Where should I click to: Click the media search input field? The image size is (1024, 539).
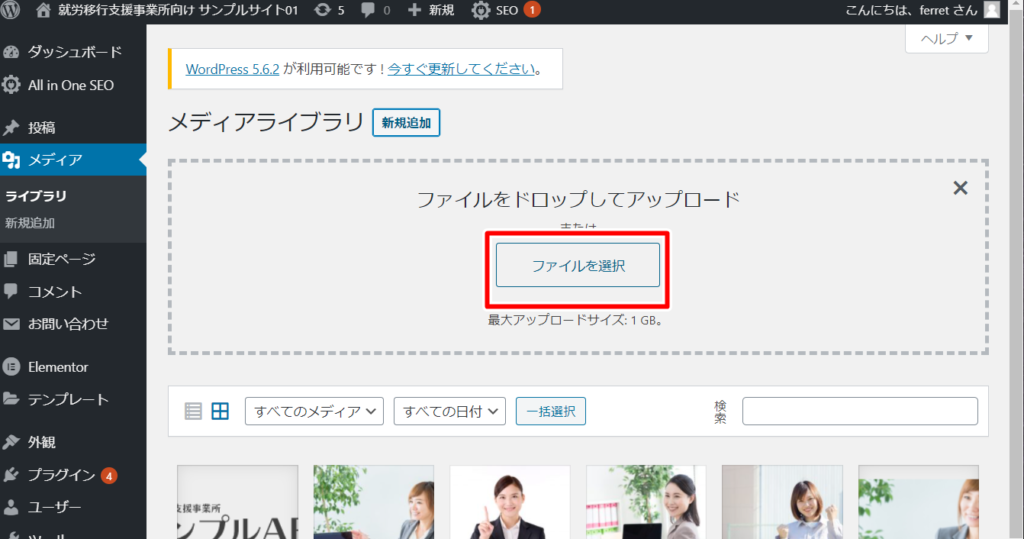[859, 411]
